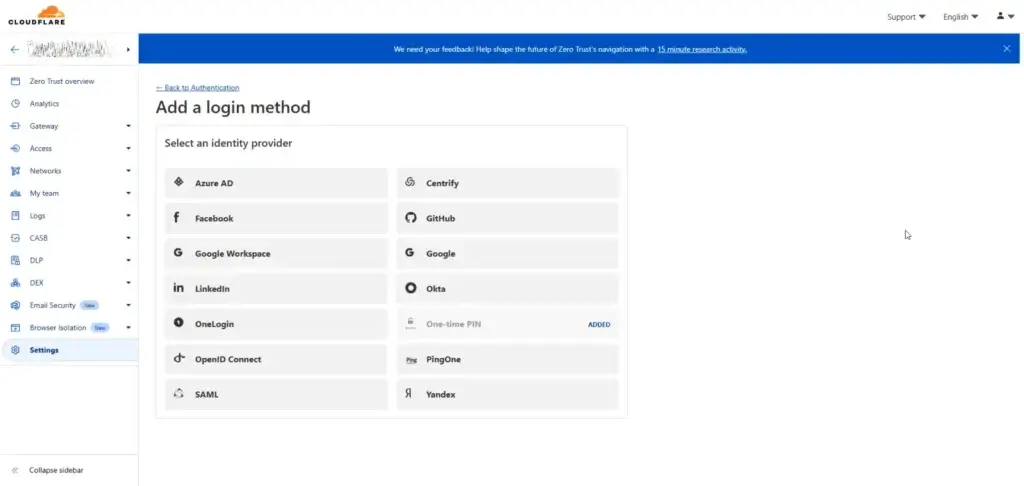Click the Yandex Я icon
Screen dimensions: 1024x486
point(409,394)
